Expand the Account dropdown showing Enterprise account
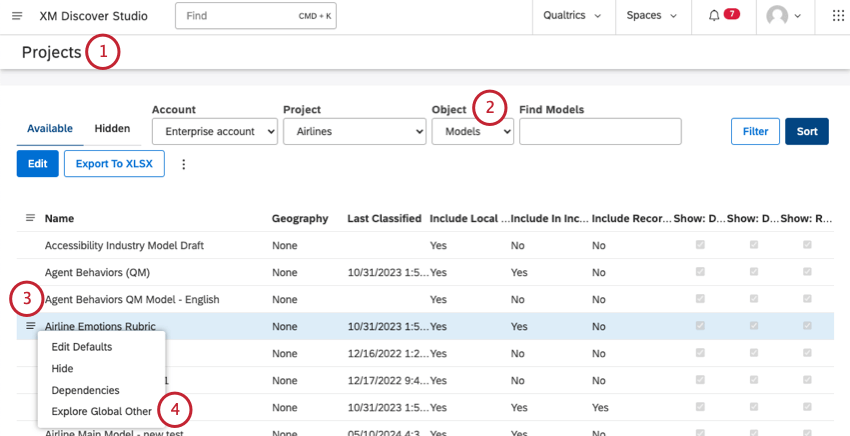The image size is (850, 436). 215,131
